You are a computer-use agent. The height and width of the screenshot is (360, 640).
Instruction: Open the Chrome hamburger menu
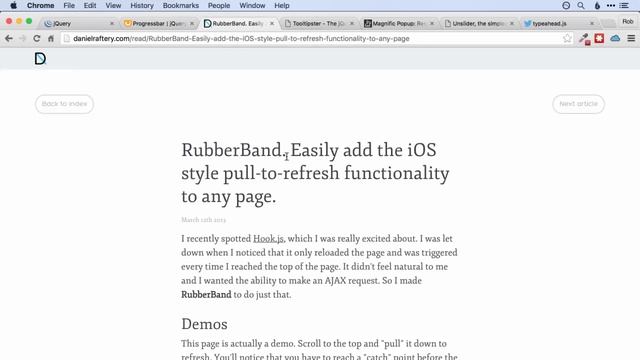click(631, 38)
